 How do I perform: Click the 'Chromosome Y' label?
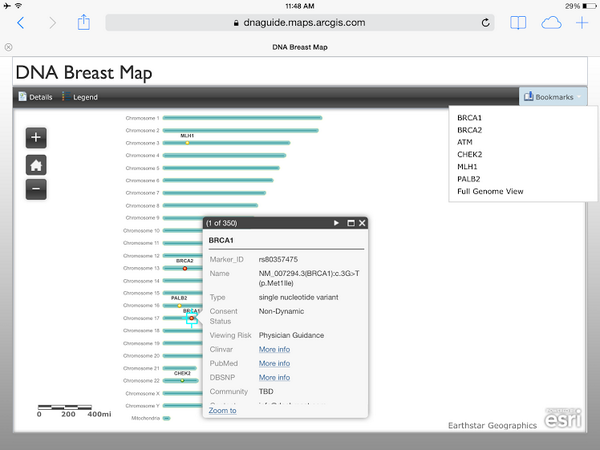142,406
